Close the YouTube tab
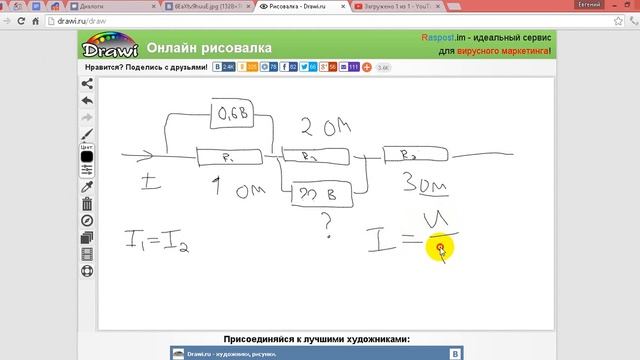The image size is (640, 360). point(438,7)
